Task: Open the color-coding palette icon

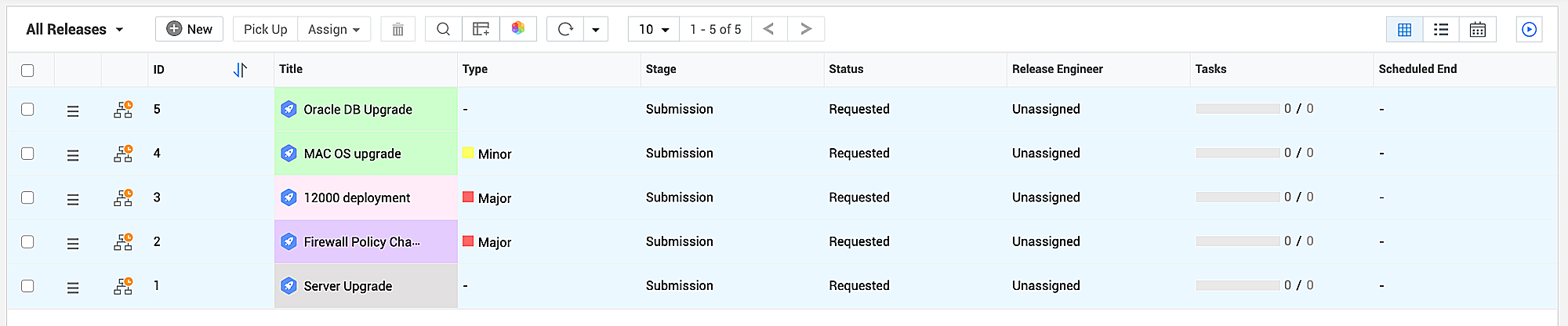Action: 518,29
